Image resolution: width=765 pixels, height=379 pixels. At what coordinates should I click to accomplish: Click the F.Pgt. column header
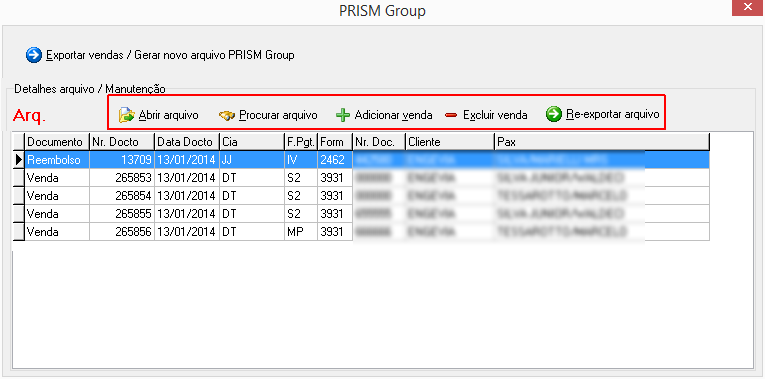[x=301, y=142]
